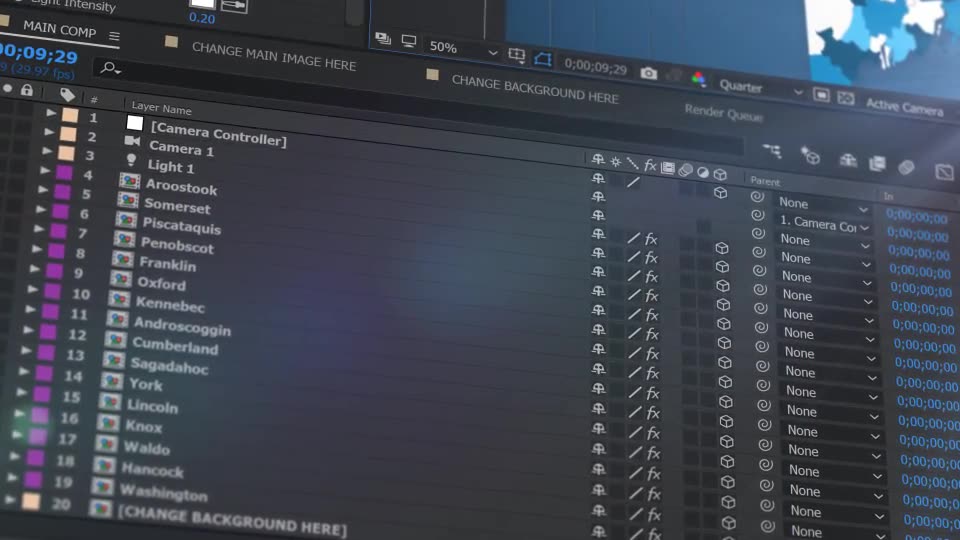The image size is (960, 540).
Task: Click the fx column header icon
Action: pos(650,165)
